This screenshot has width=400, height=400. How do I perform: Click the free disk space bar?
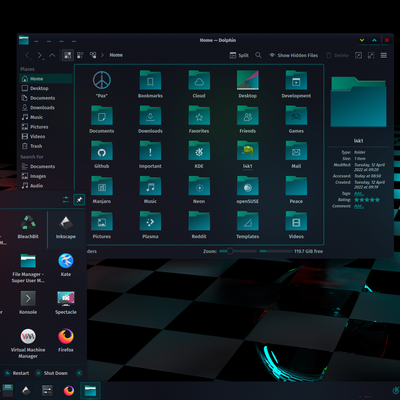click(x=276, y=251)
